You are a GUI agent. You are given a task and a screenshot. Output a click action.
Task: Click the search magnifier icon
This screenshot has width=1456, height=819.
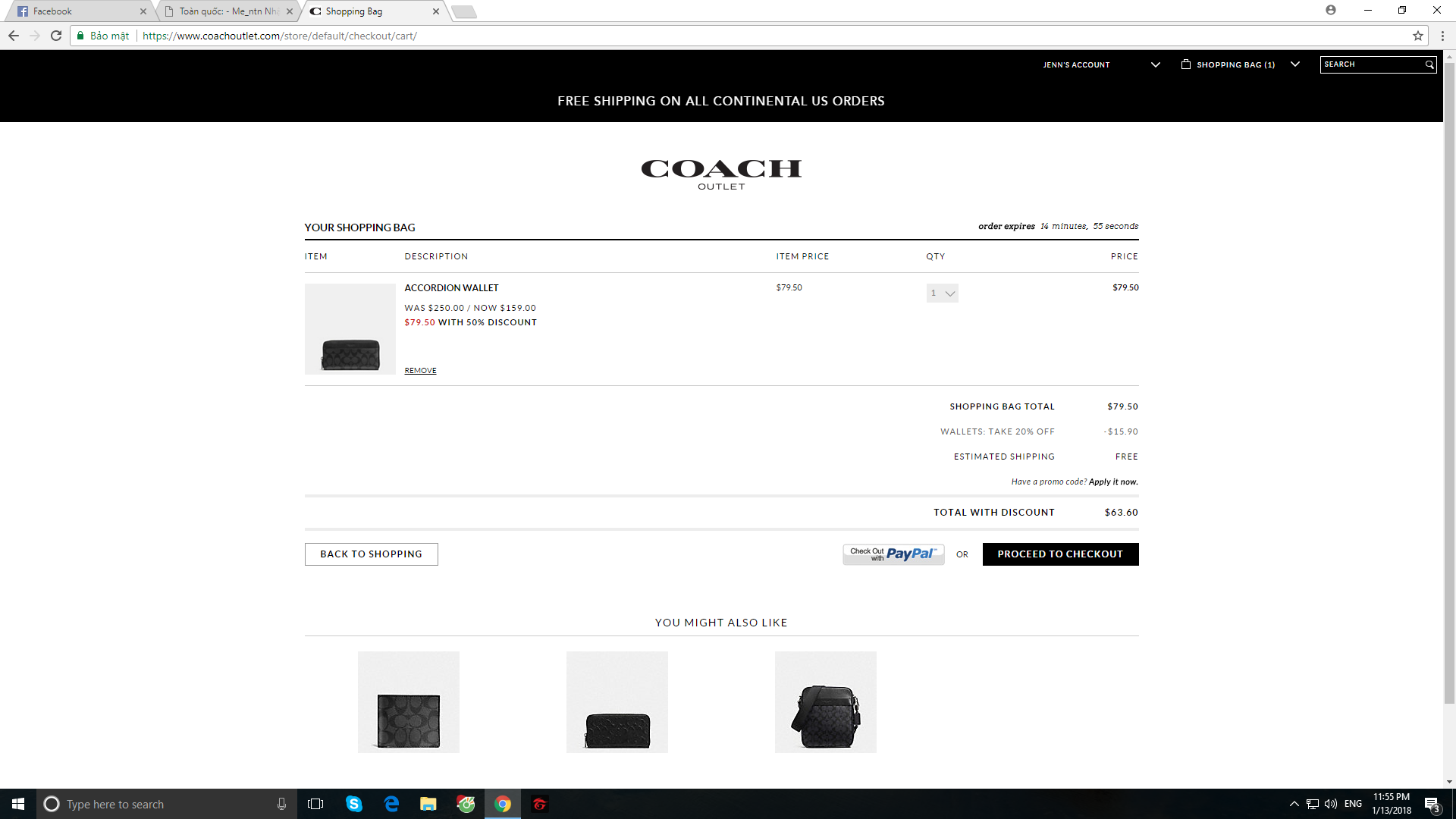pos(1429,64)
